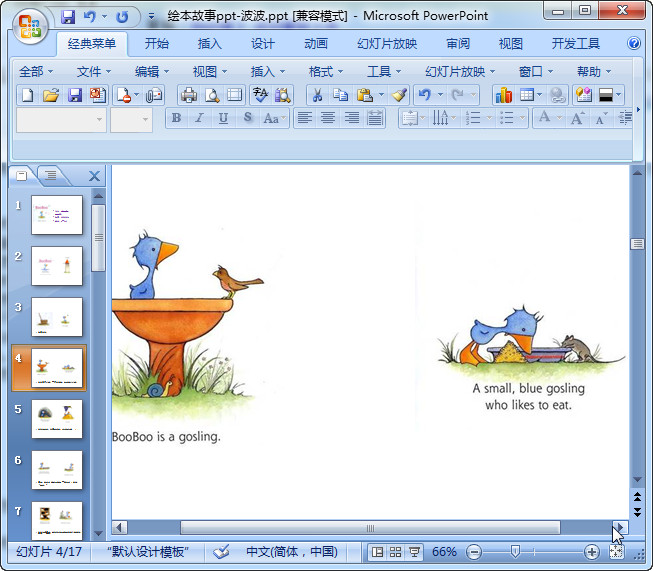
Task: Create a new blank presentation icon
Action: tap(27, 95)
